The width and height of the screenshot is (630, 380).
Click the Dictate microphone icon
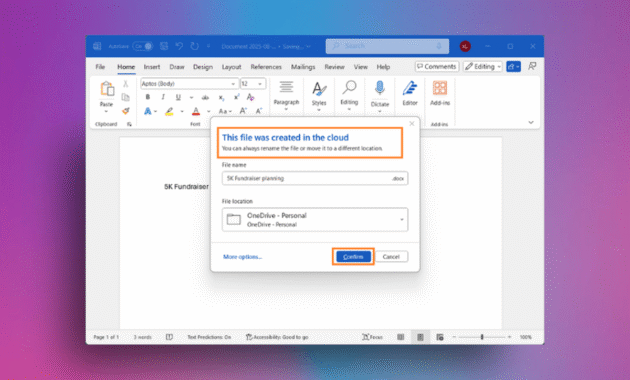point(380,88)
